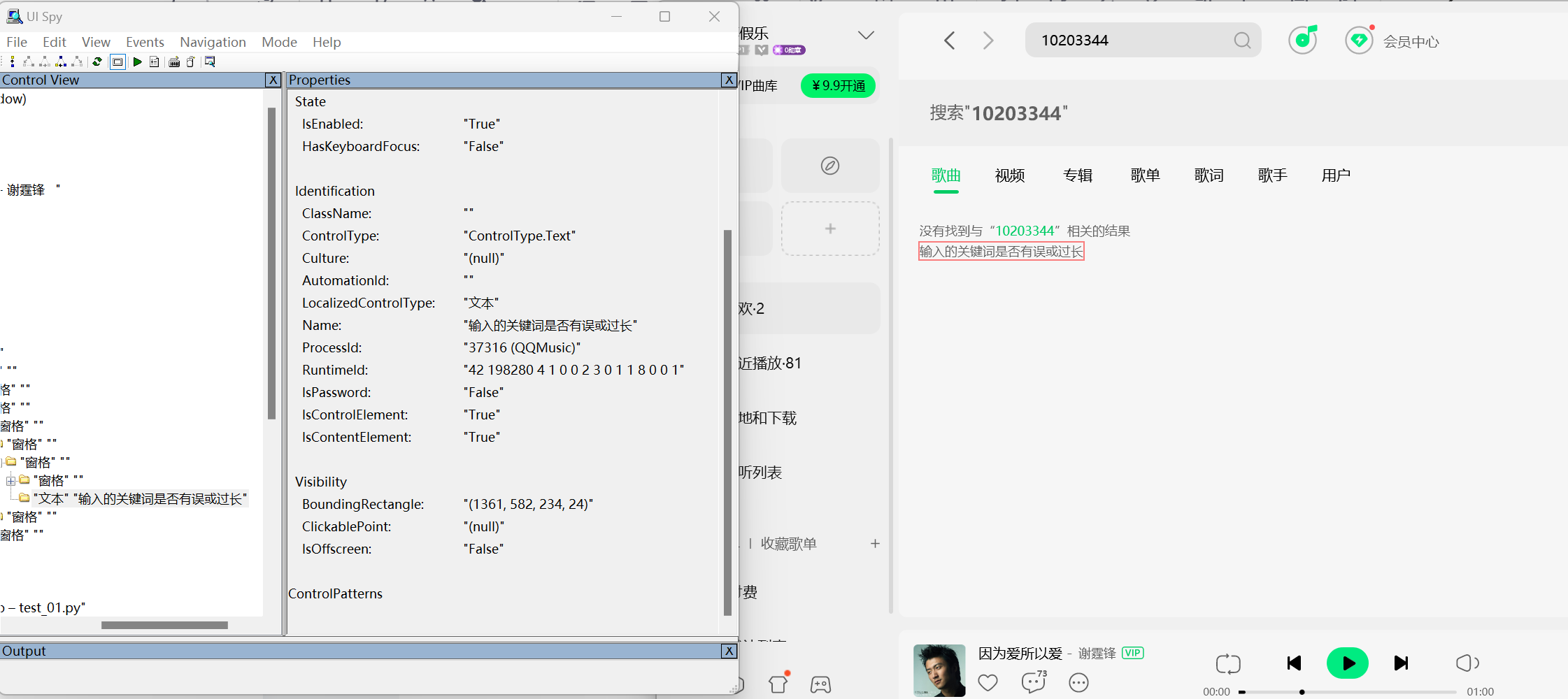Click the ¥9.9开通 green button
This screenshot has height=699, width=1568.
838,85
